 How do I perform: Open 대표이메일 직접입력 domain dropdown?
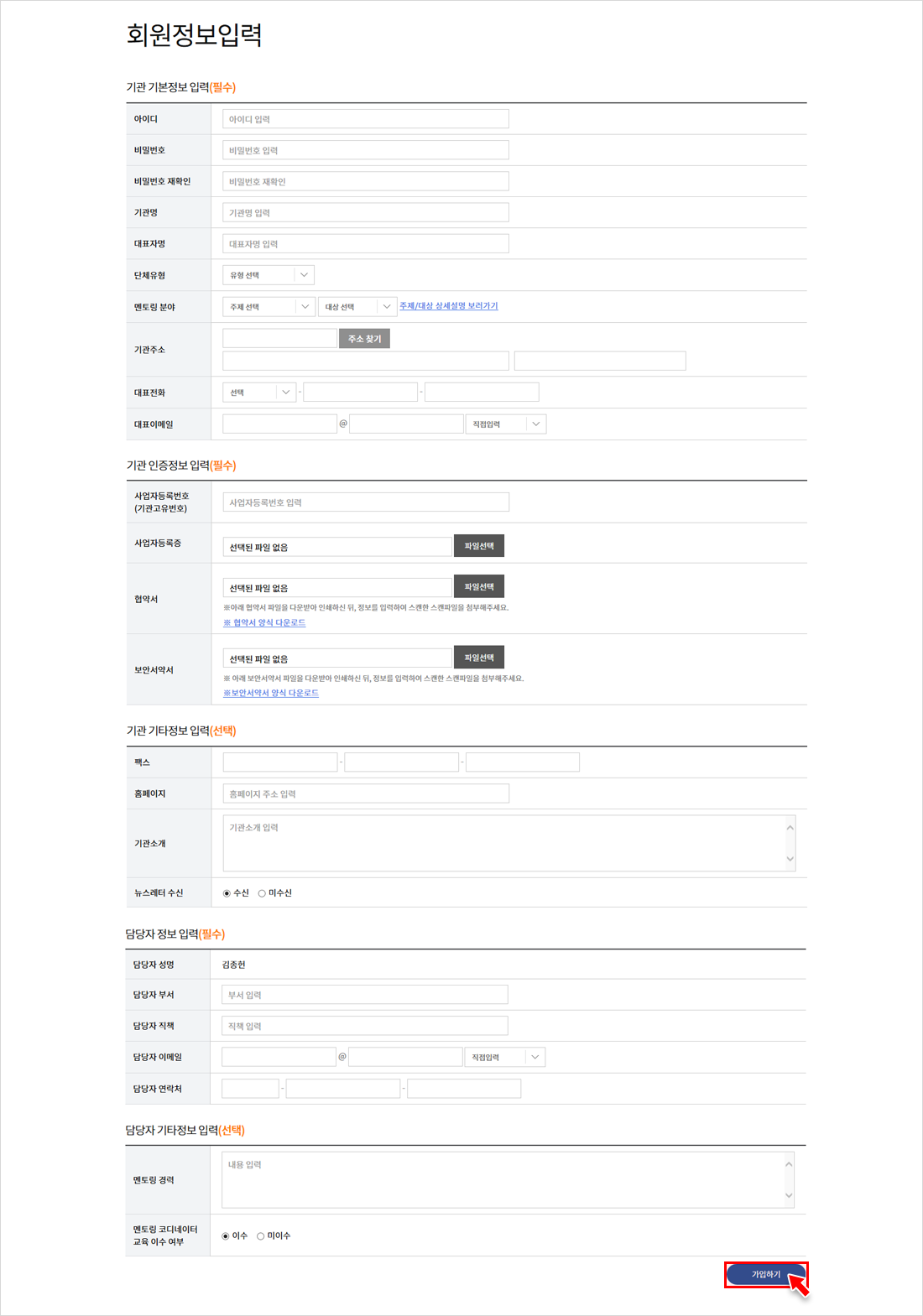pos(505,424)
